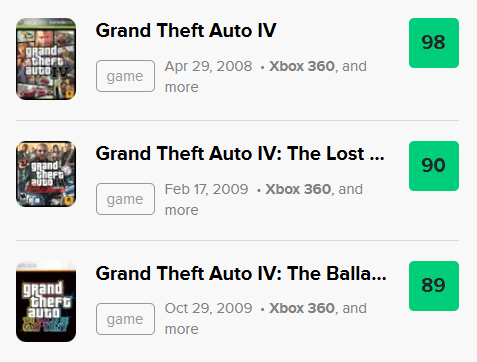The image size is (477, 362).
Task: Click 'more' platforms under Apr 29, 2008
Action: coord(182,87)
